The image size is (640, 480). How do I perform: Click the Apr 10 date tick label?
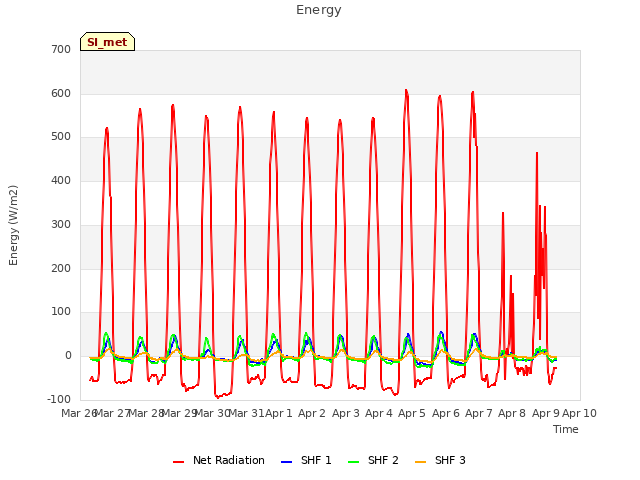[x=579, y=413]
